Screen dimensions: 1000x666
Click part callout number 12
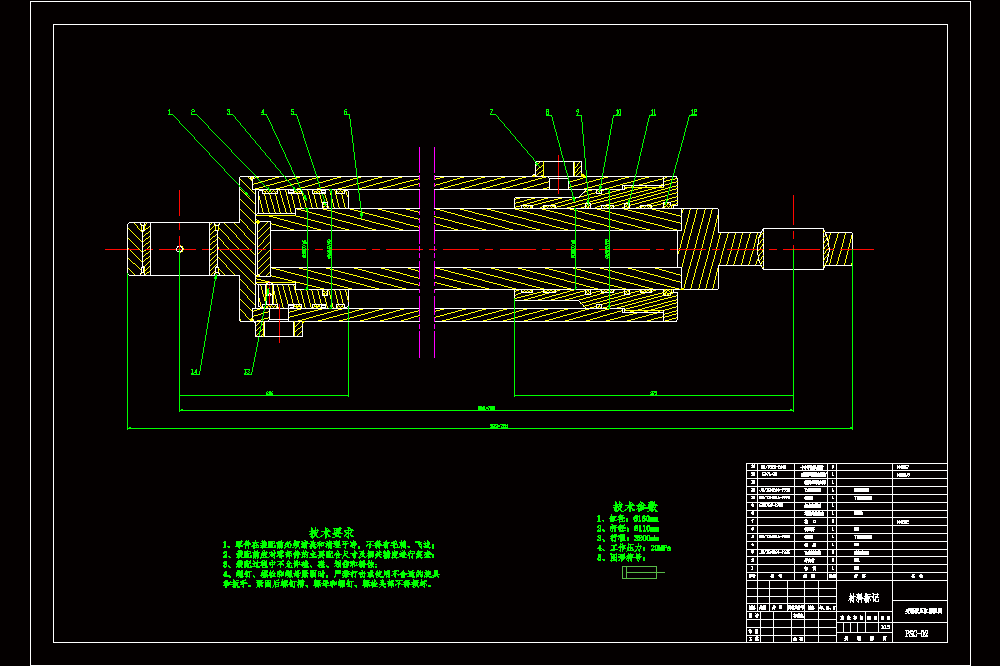(693, 112)
